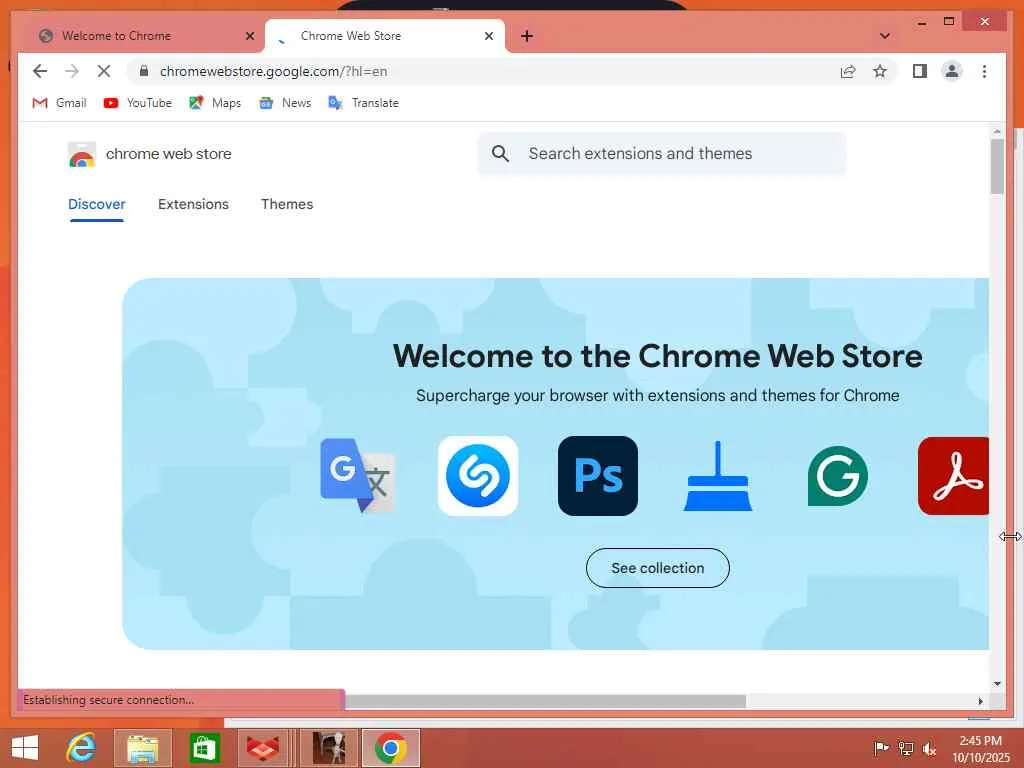The width and height of the screenshot is (1024, 768).
Task: Open the Chrome profile avatar menu
Action: [952, 71]
